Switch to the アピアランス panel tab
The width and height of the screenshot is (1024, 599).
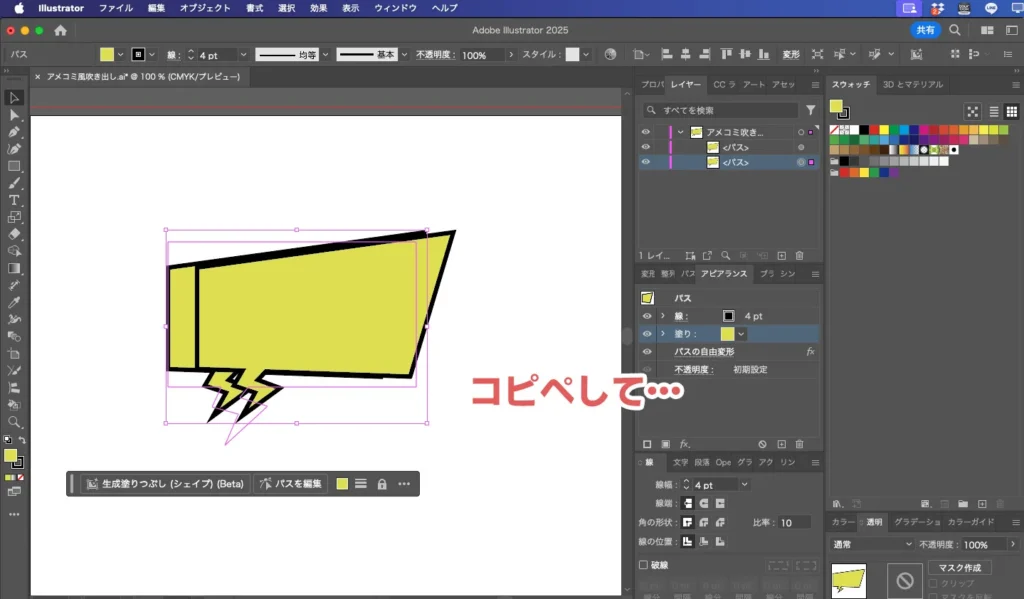(723, 274)
